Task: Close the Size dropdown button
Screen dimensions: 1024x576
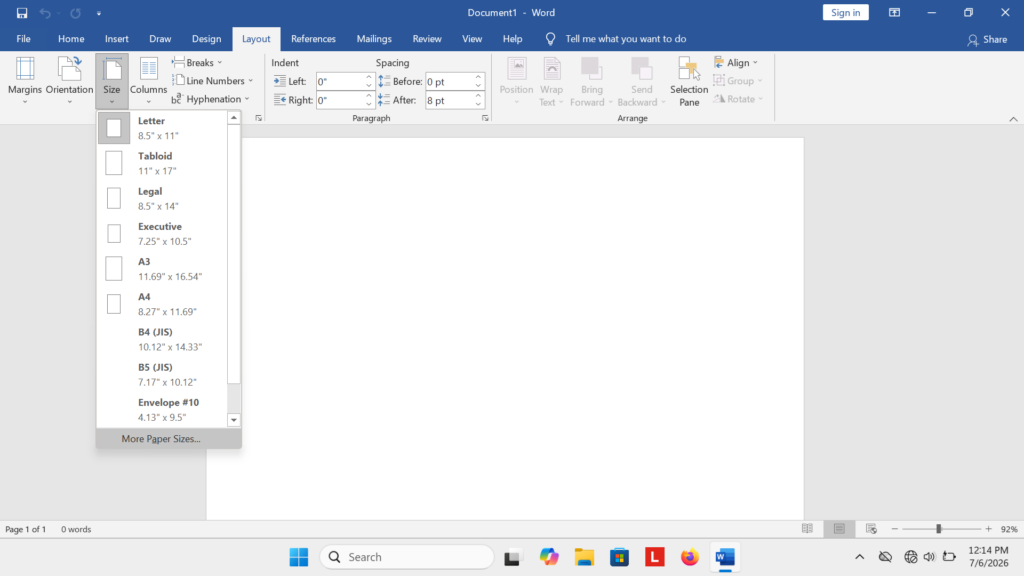Action: [x=112, y=81]
